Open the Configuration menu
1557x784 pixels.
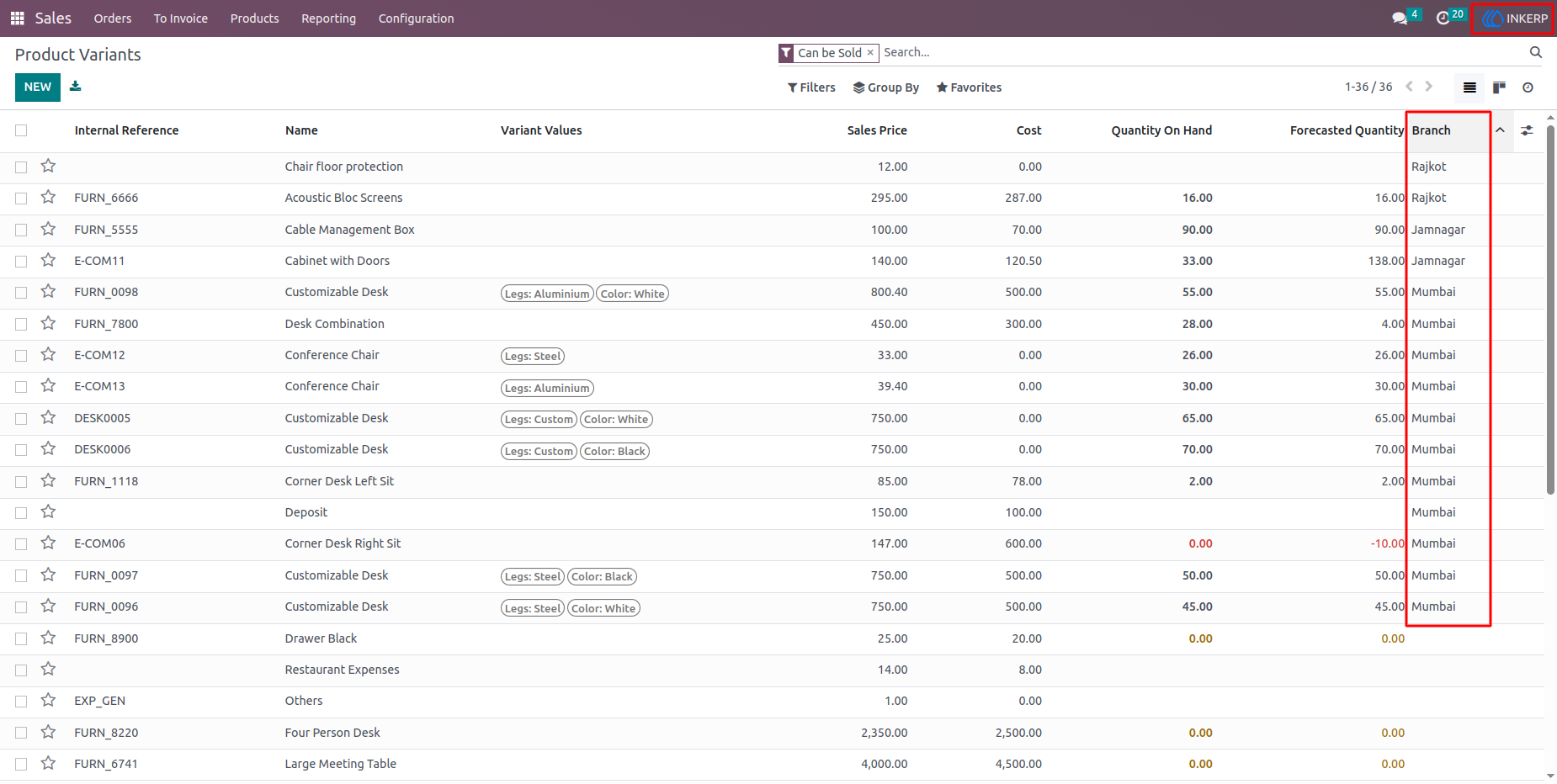coord(417,19)
